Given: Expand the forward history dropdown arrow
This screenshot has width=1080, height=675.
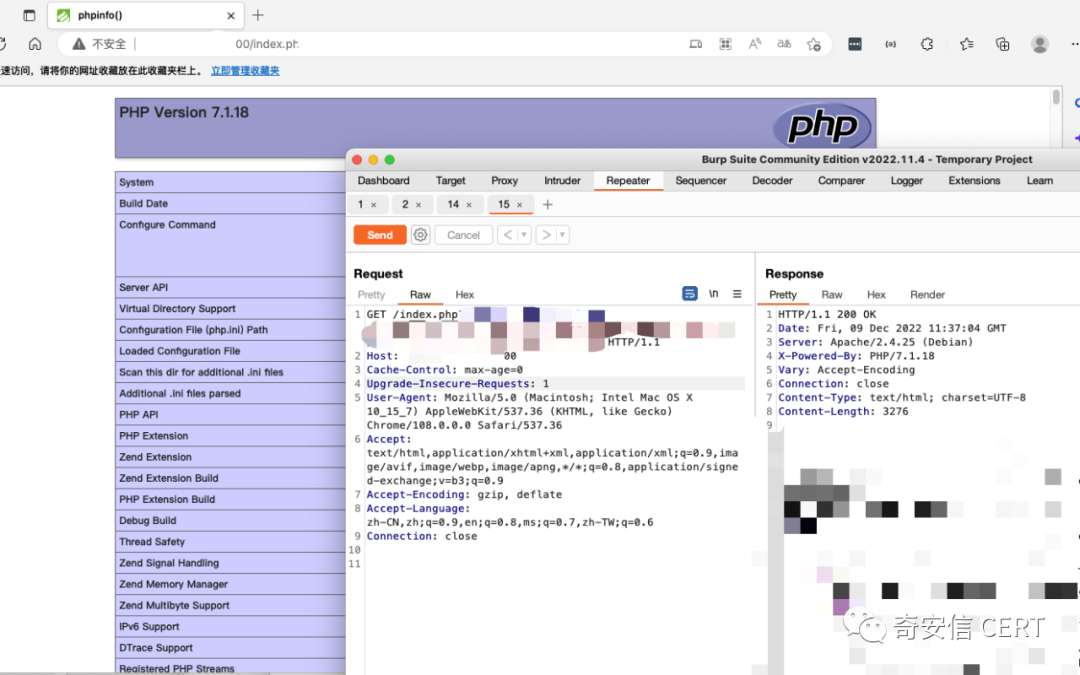Looking at the screenshot, I should click(x=563, y=235).
